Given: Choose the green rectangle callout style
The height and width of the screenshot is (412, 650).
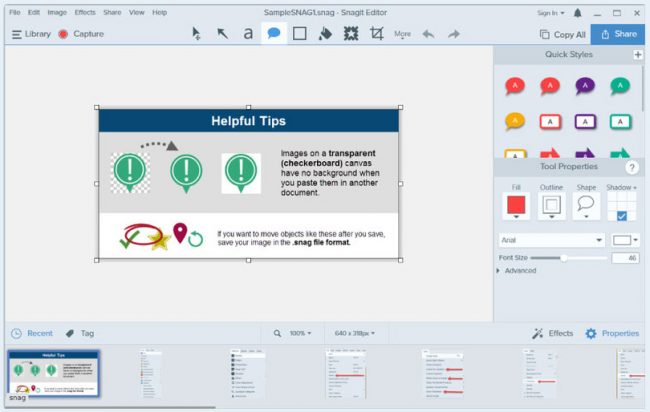Looking at the screenshot, I should (x=620, y=122).
